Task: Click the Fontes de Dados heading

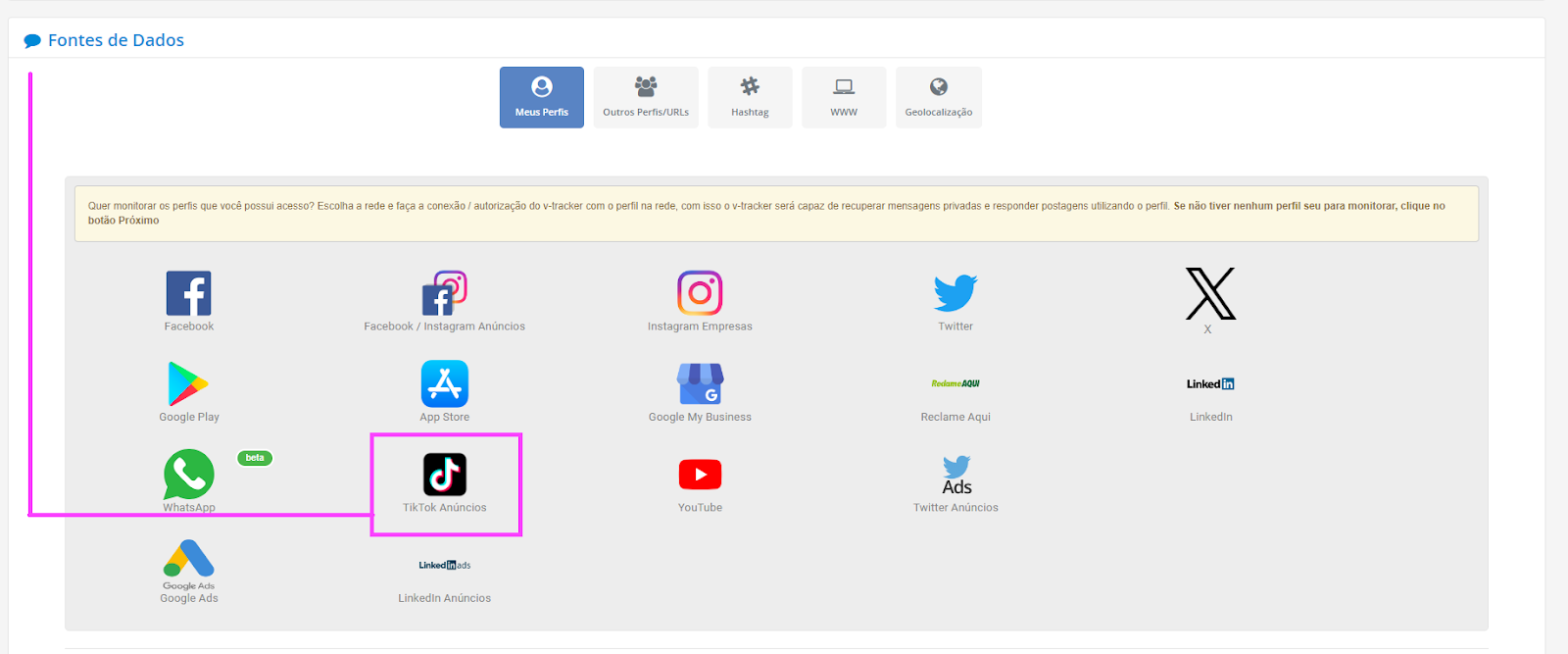Action: click(116, 40)
